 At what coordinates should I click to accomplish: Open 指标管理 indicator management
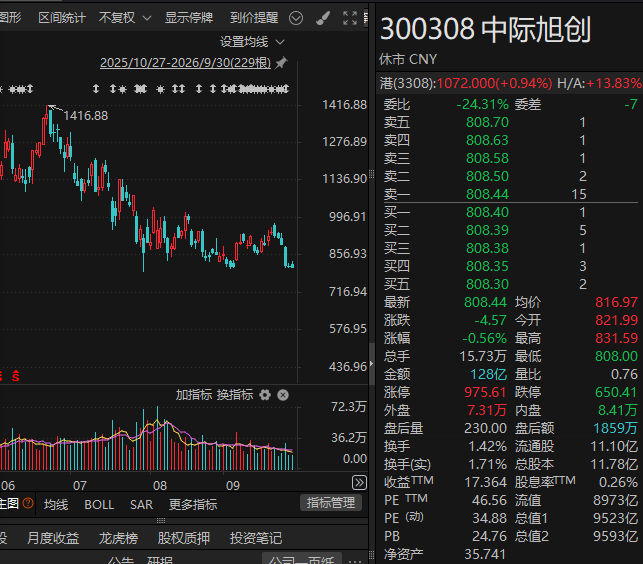click(x=331, y=502)
